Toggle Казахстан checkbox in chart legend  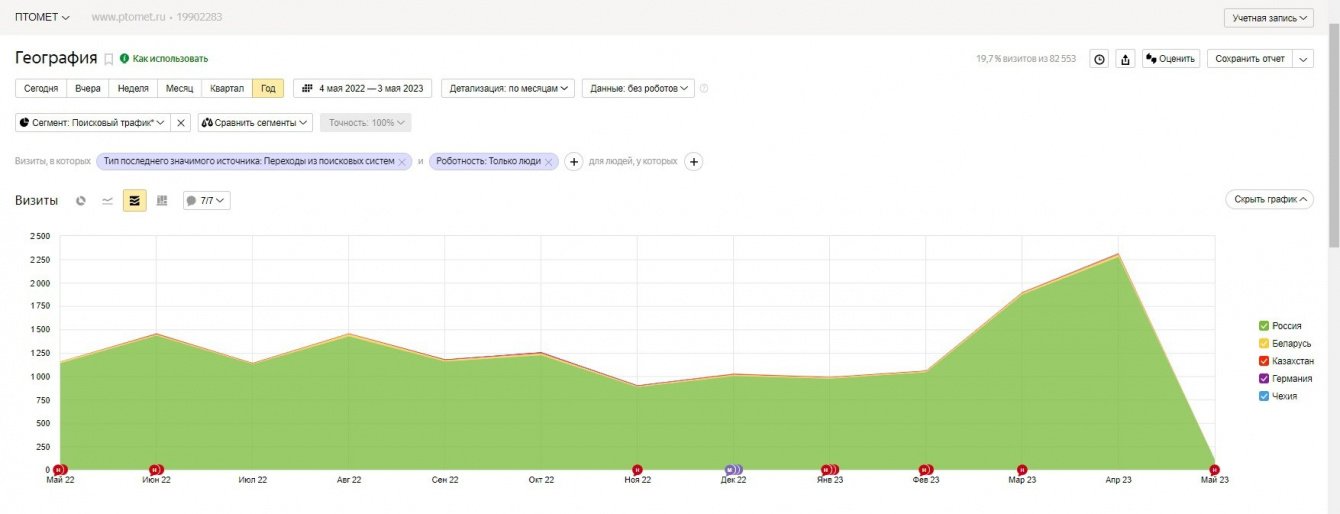pyautogui.click(x=1264, y=361)
